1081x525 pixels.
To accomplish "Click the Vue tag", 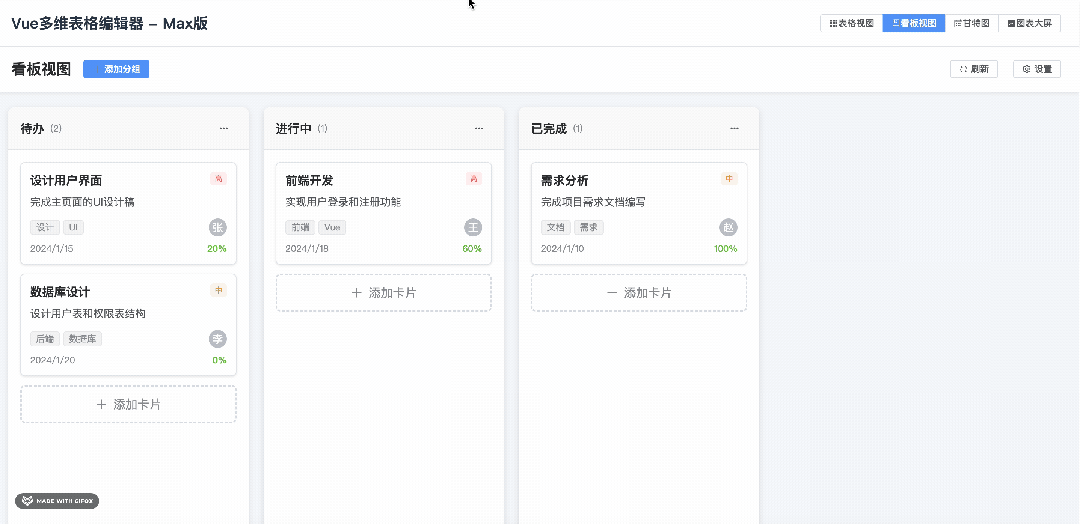I will coord(332,227).
